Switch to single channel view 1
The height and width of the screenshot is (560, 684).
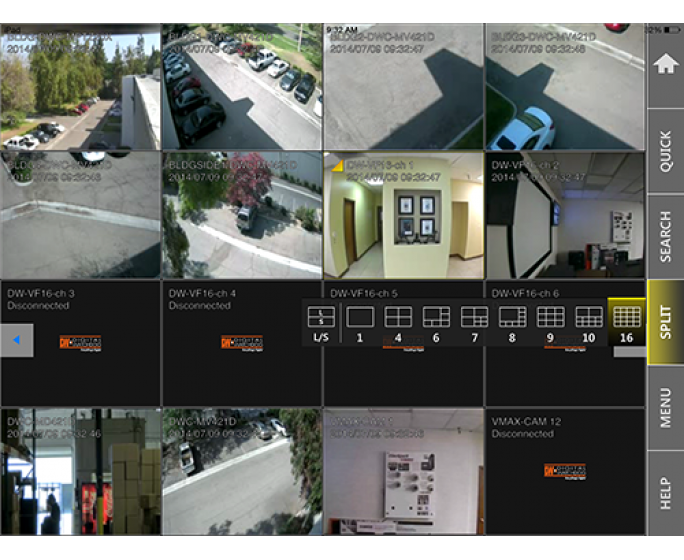coord(360,324)
